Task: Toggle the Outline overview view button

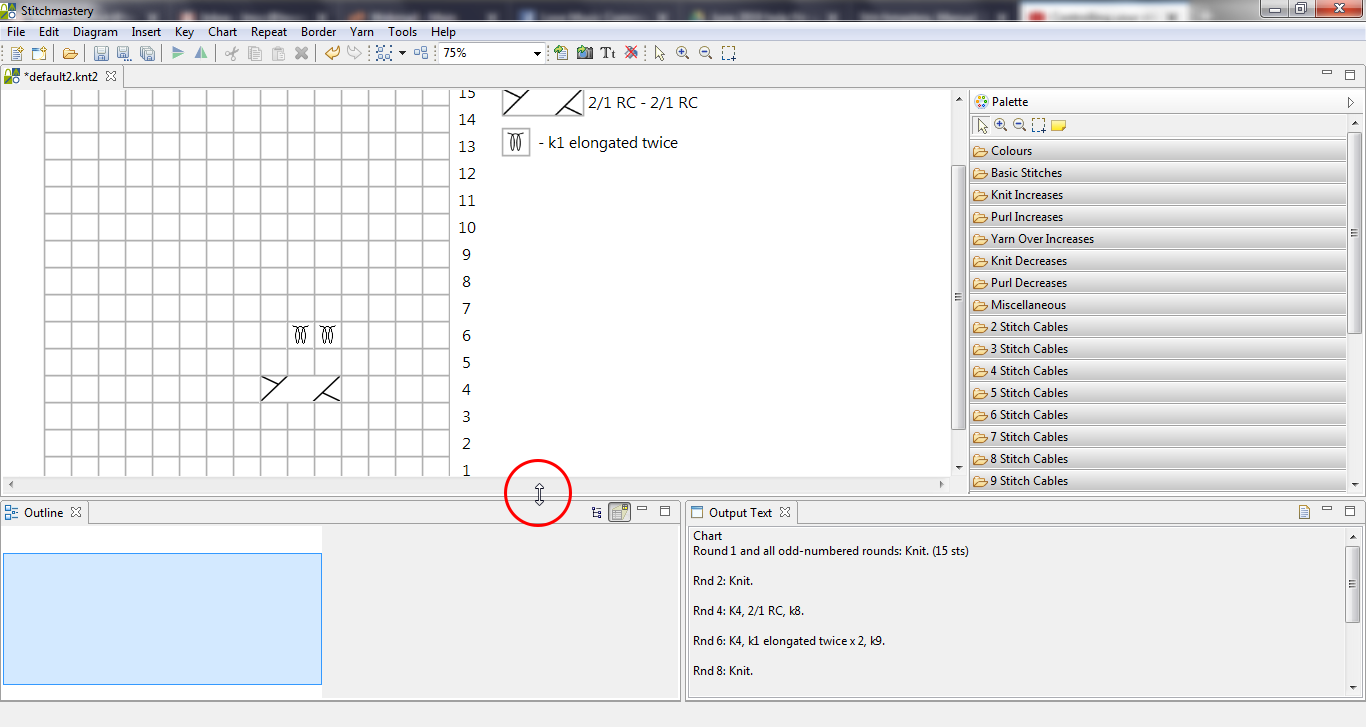Action: [x=620, y=512]
